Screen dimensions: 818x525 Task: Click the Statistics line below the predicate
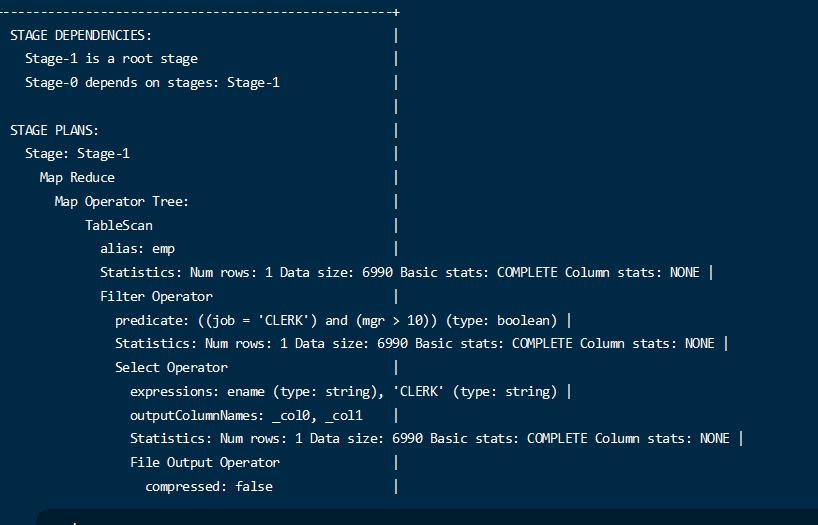[414, 344]
